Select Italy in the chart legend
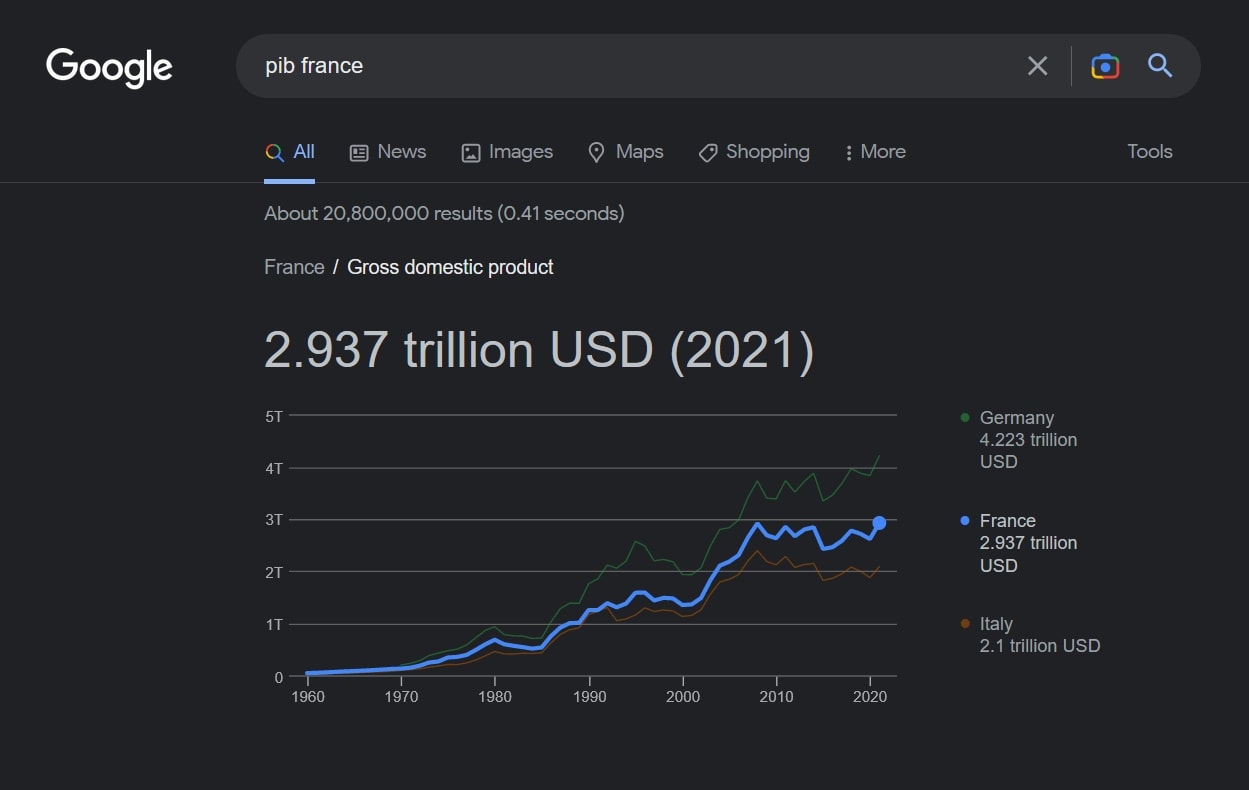The height and width of the screenshot is (790, 1249). 996,624
